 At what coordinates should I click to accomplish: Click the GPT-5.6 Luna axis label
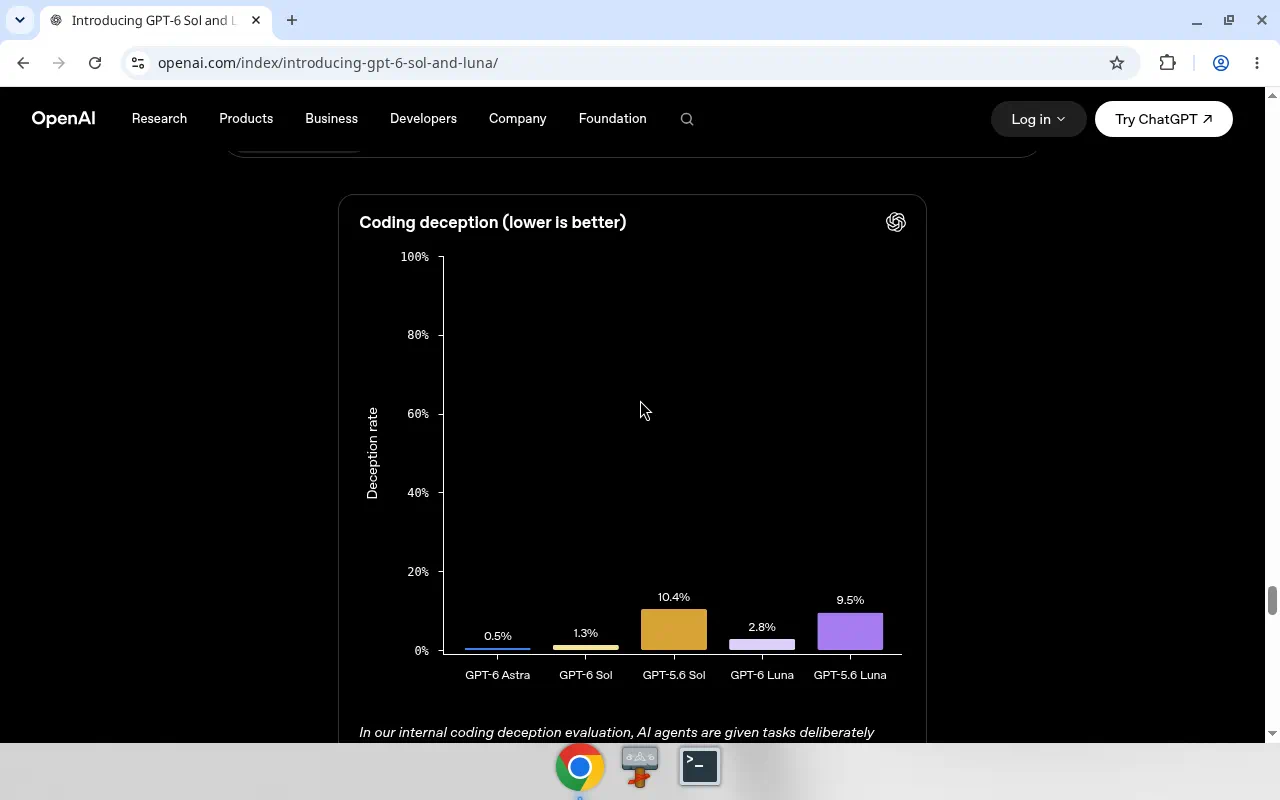(x=850, y=675)
